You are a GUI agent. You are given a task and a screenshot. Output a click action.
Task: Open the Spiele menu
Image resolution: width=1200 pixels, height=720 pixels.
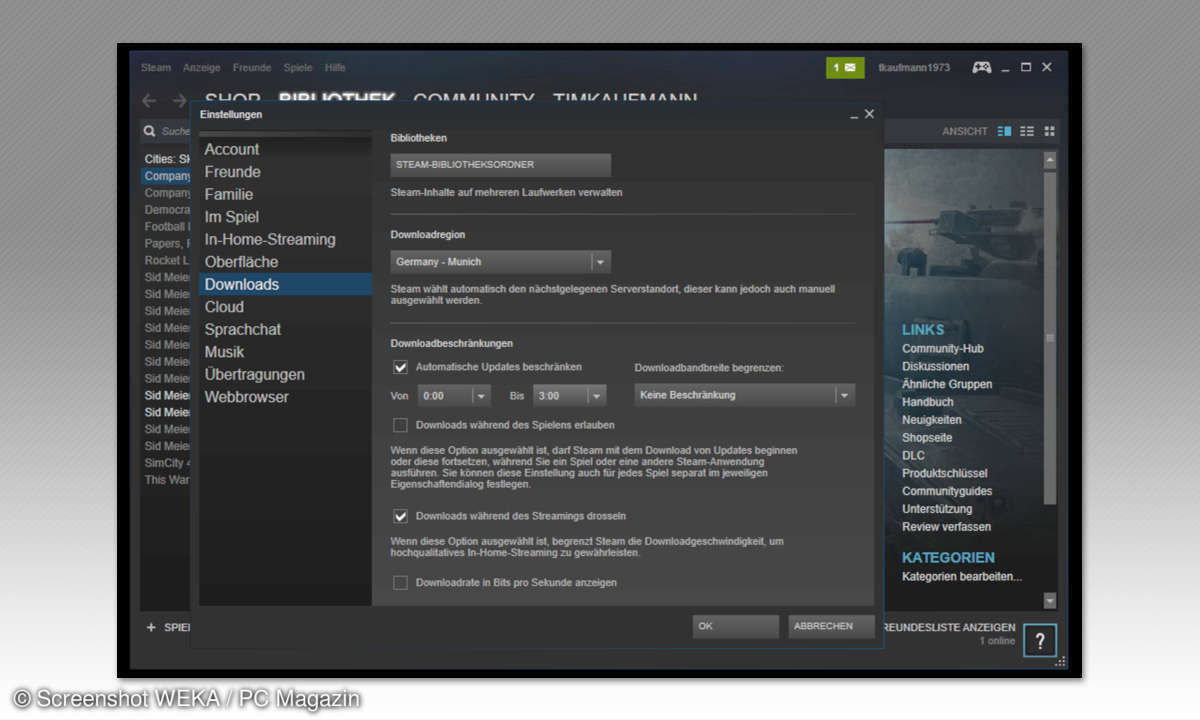tap(298, 68)
